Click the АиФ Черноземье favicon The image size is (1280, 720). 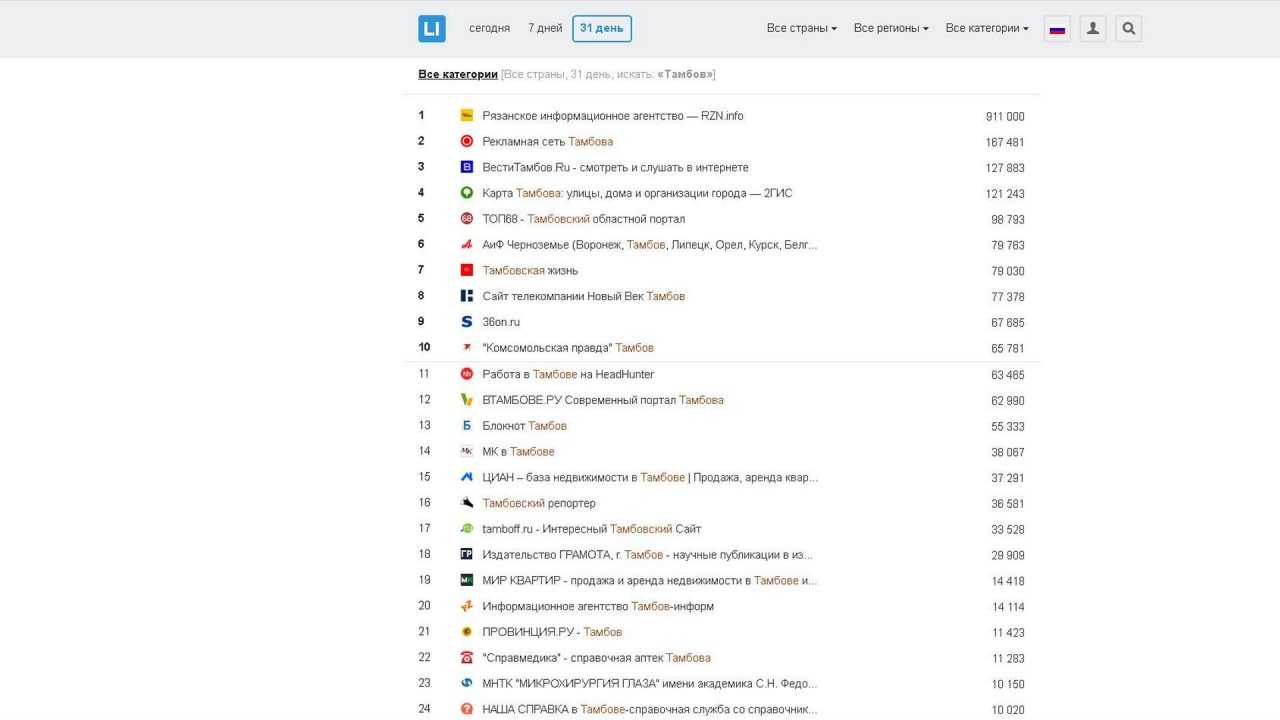click(x=466, y=245)
